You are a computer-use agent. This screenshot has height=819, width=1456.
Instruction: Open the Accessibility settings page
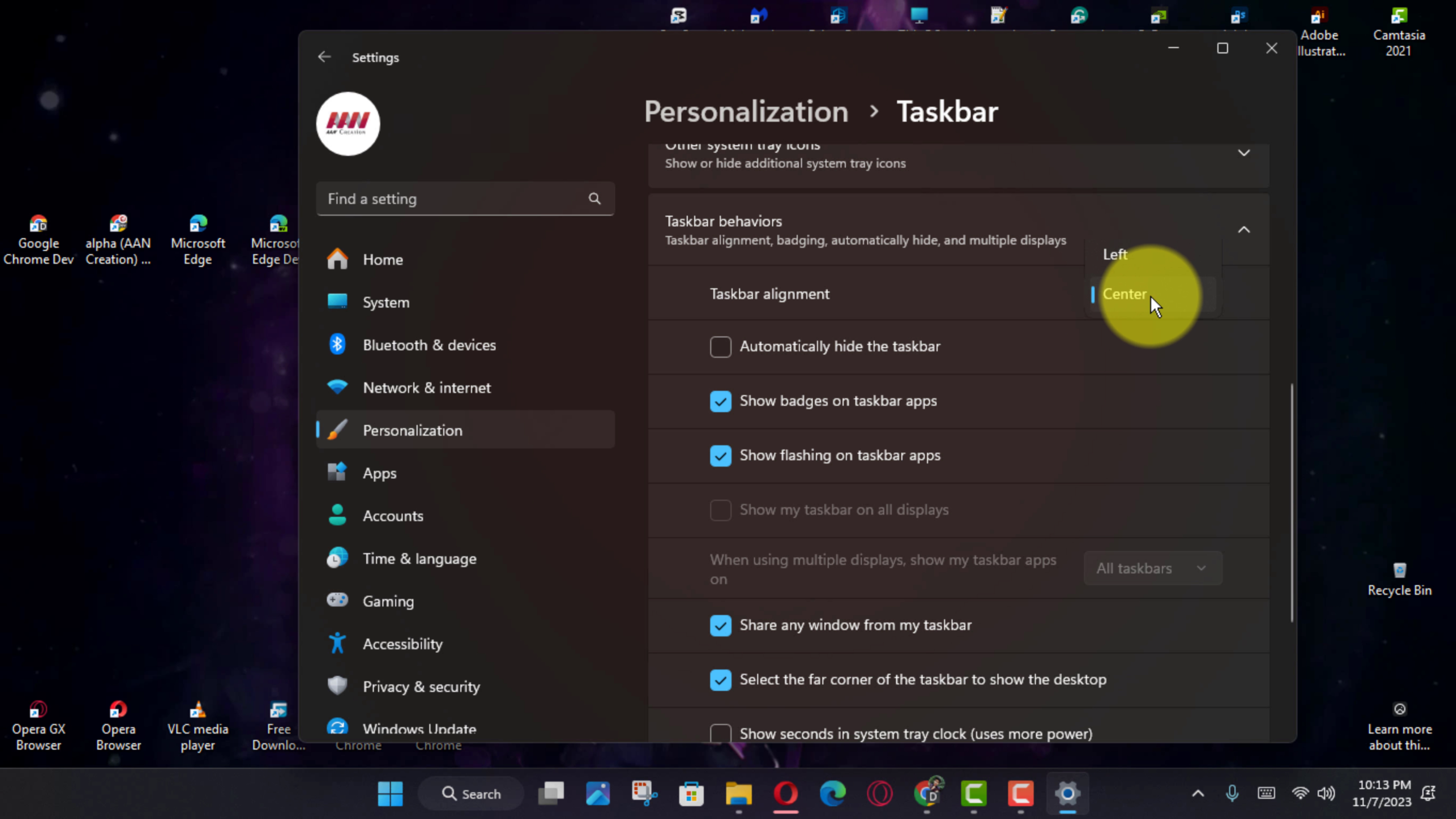point(402,644)
